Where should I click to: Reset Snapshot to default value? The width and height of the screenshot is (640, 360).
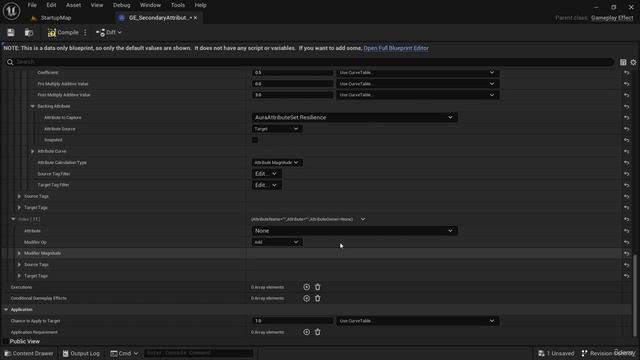[627, 140]
